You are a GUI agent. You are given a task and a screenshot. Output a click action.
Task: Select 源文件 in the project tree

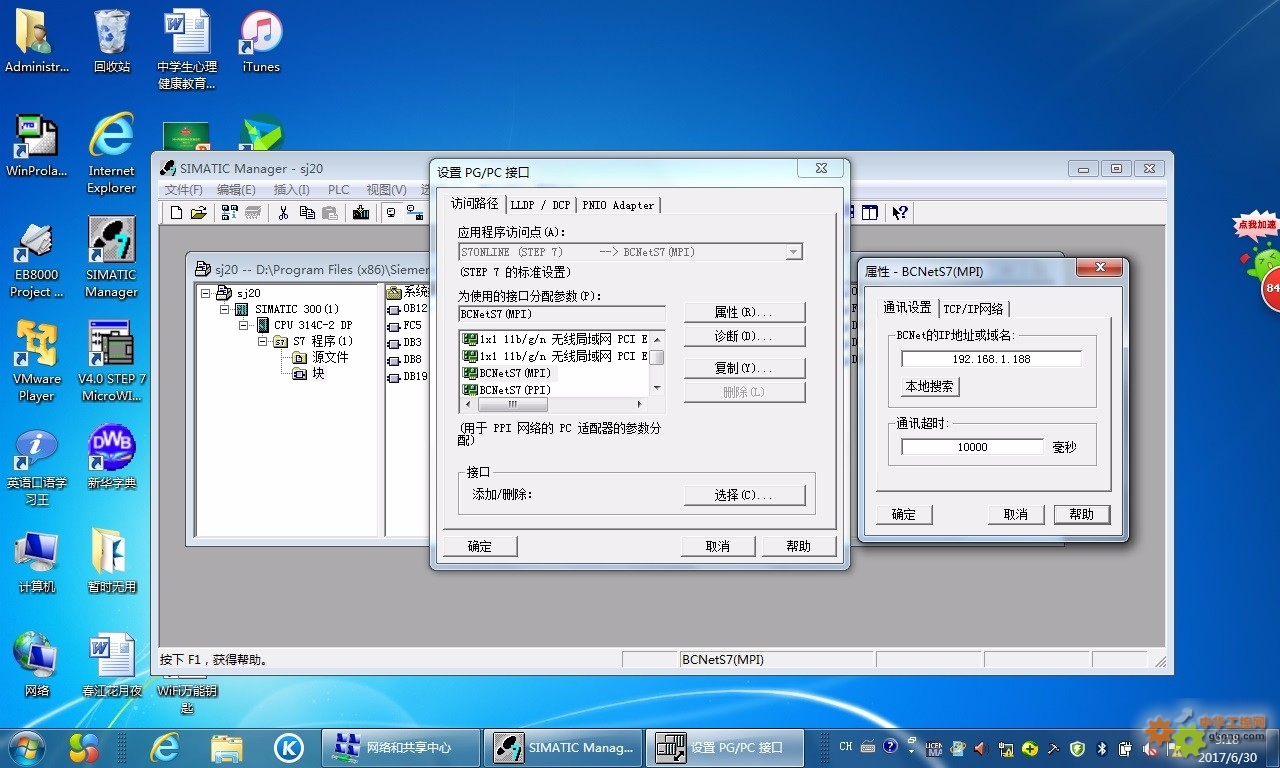[320, 357]
